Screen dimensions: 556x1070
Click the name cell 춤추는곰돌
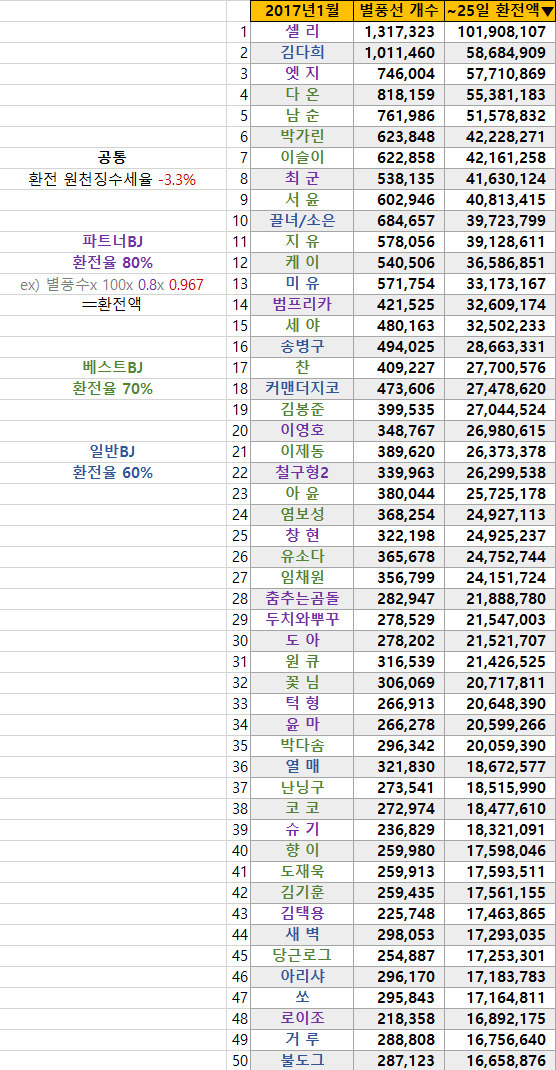coord(302,598)
